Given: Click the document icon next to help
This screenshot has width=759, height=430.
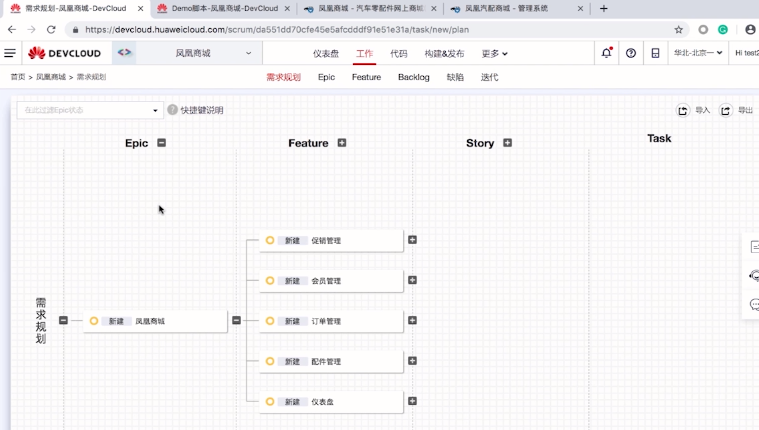Looking at the screenshot, I should click(655, 53).
